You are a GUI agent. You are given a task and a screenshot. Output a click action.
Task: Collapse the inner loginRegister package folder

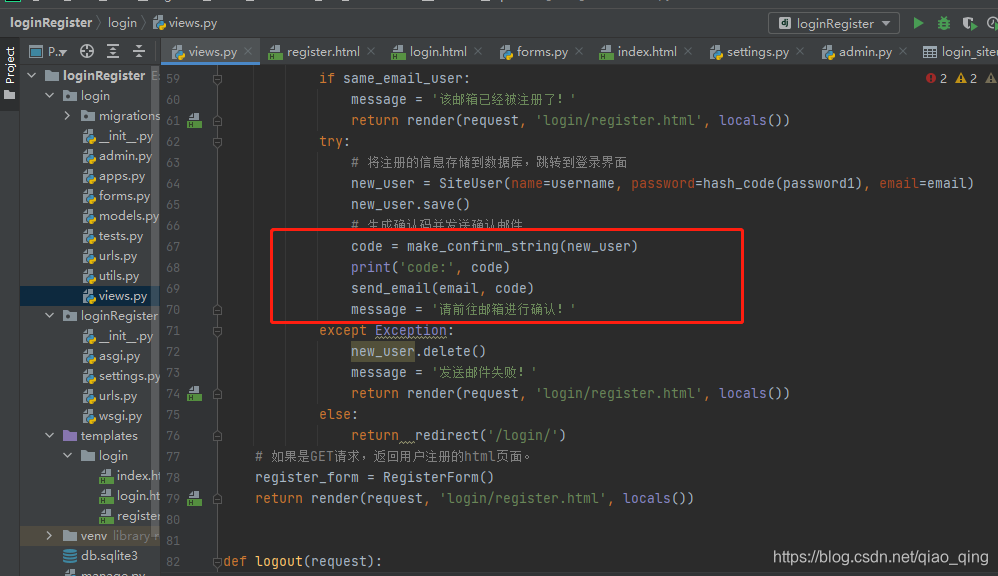[x=50, y=316]
